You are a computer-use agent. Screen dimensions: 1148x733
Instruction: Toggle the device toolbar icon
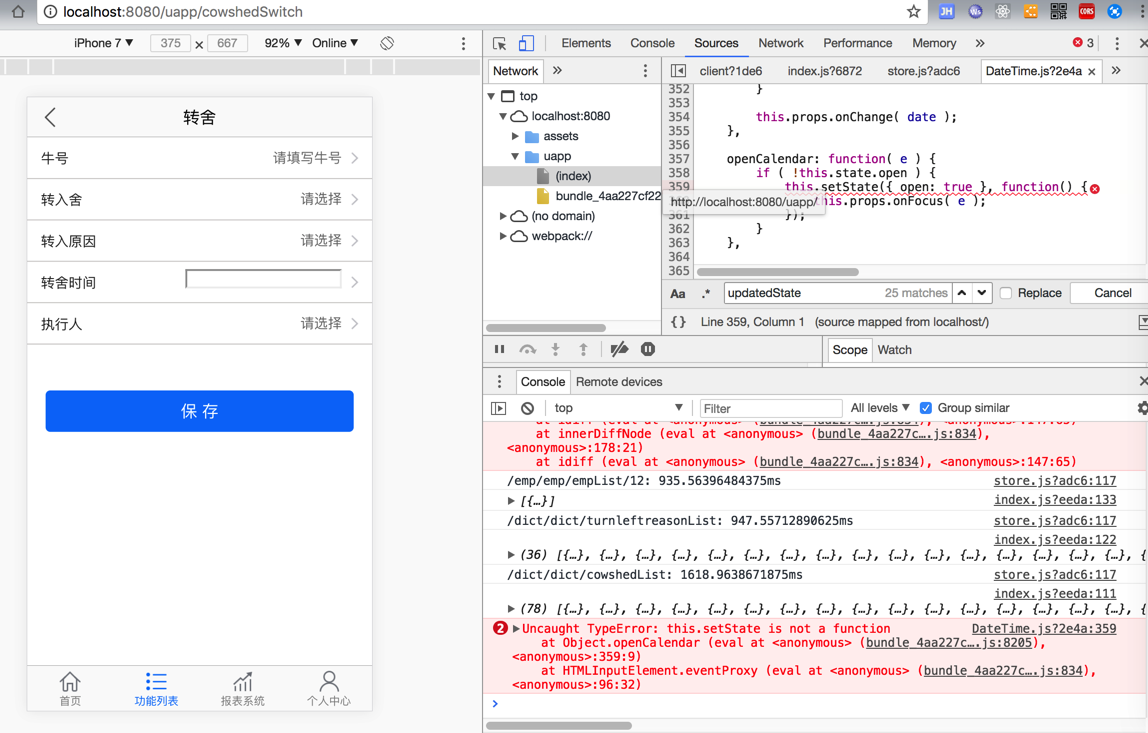click(526, 44)
